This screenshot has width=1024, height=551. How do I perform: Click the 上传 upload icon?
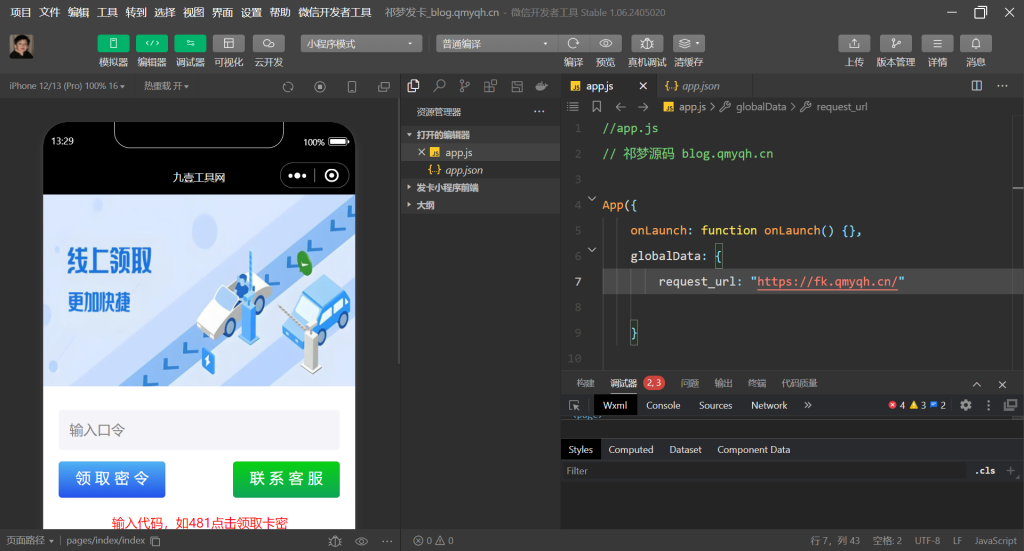click(x=854, y=44)
